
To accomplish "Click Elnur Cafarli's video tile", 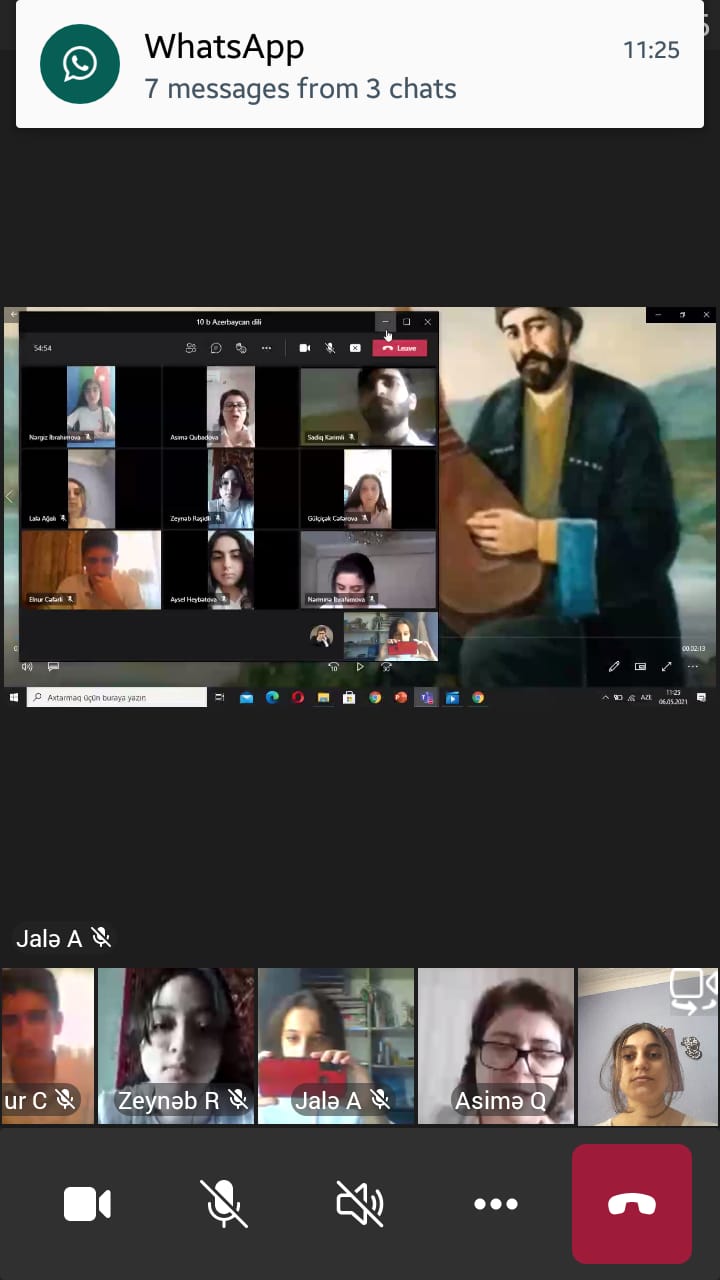I will [x=91, y=570].
